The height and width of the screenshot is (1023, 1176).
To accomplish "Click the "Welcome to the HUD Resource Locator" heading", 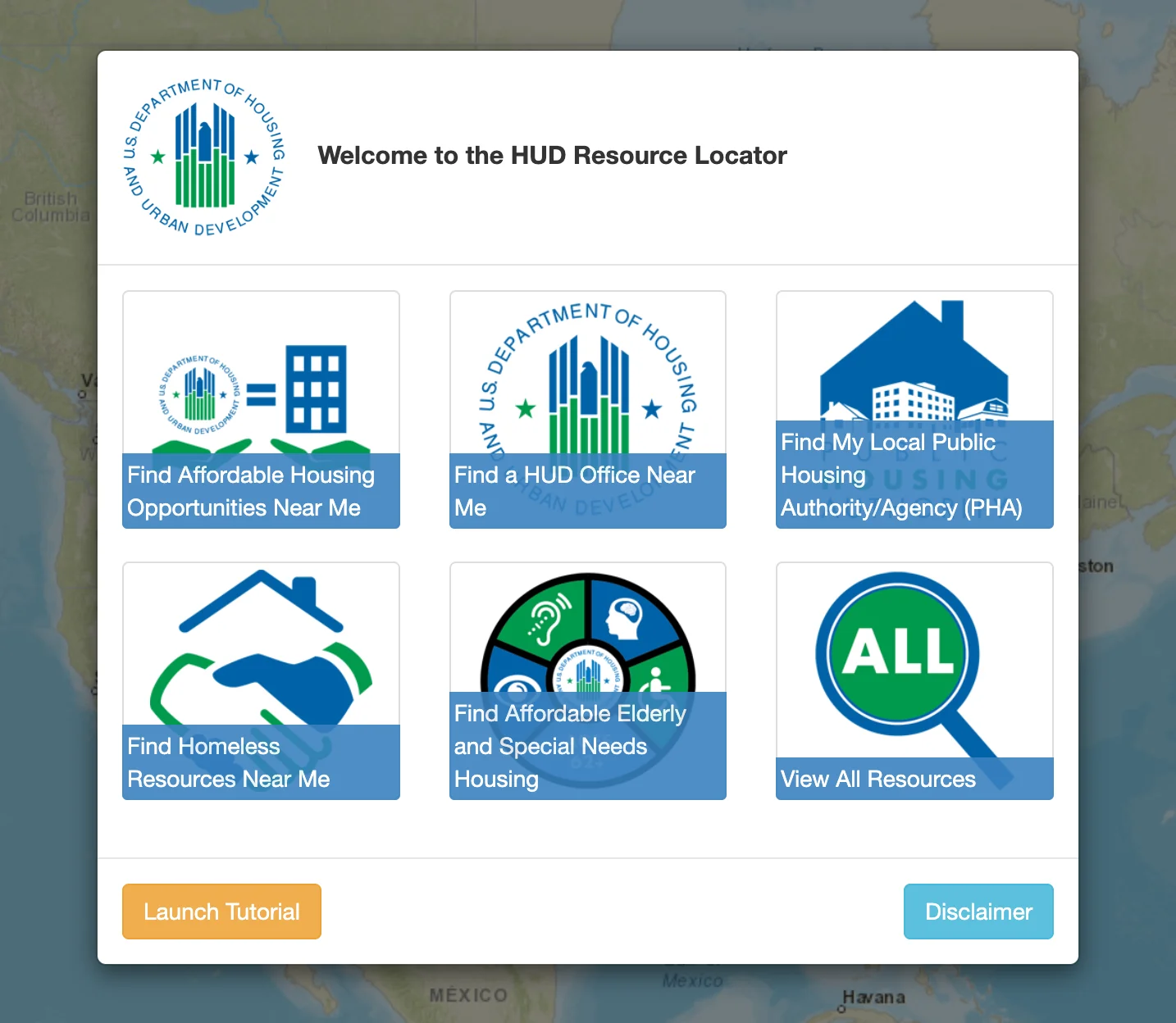I will 552,156.
